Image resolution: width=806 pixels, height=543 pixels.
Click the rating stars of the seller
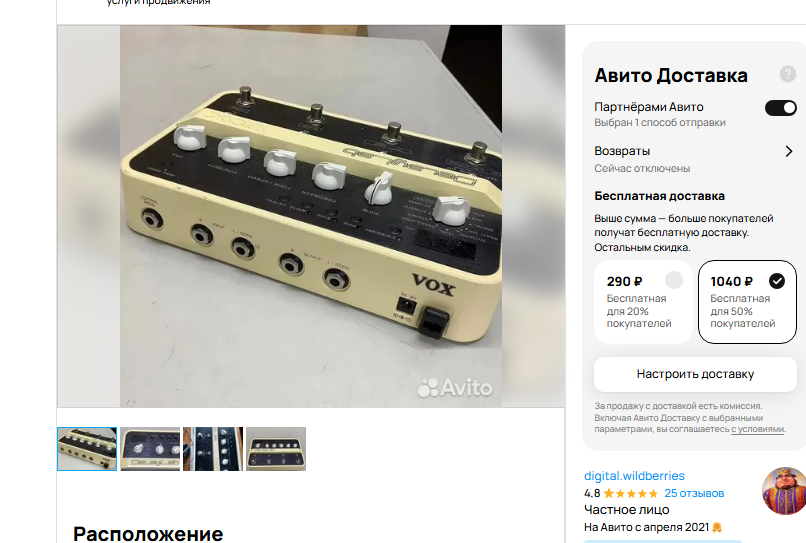click(631, 494)
